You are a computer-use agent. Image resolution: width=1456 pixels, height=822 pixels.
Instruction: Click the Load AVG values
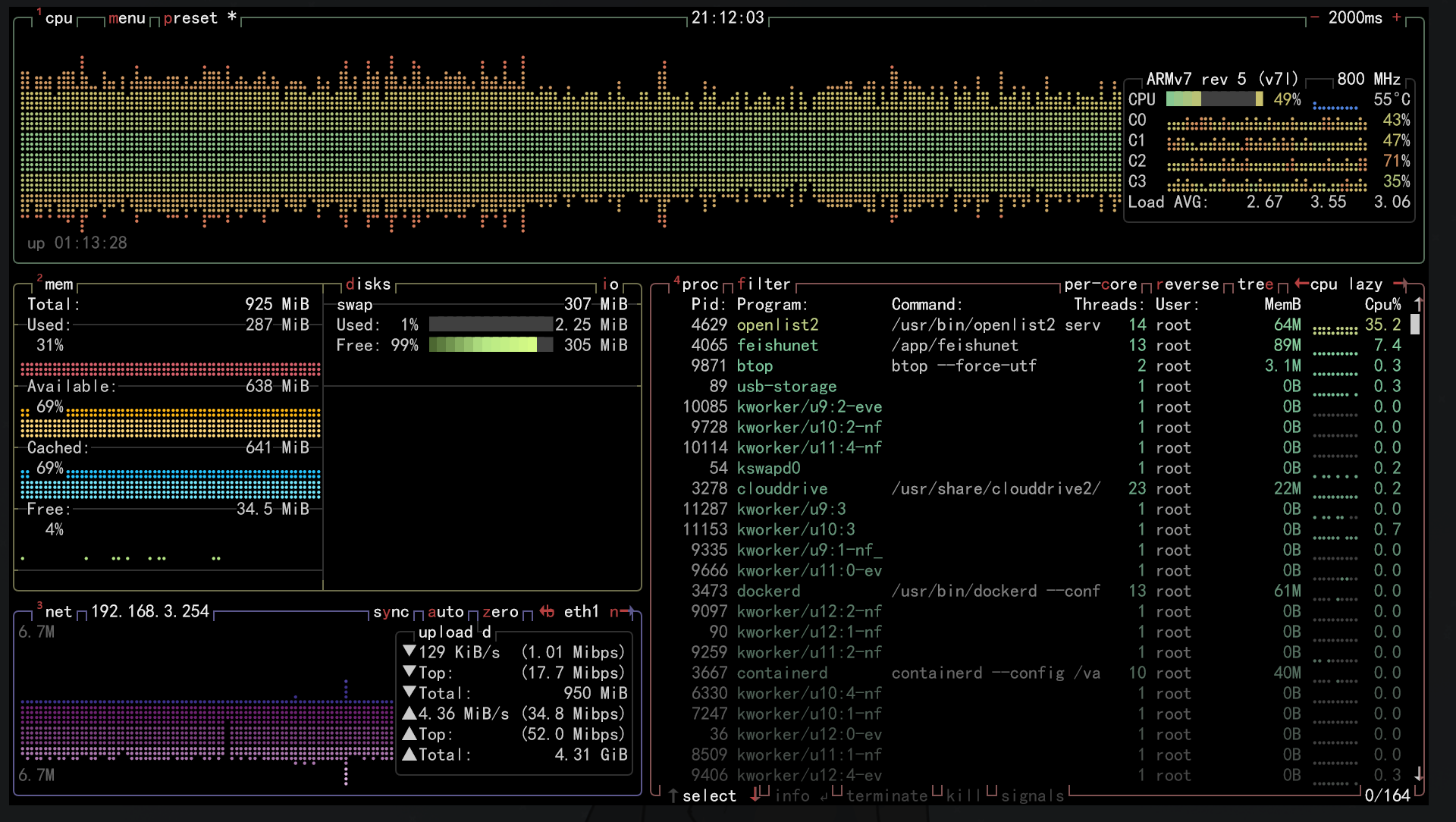pos(1328,202)
